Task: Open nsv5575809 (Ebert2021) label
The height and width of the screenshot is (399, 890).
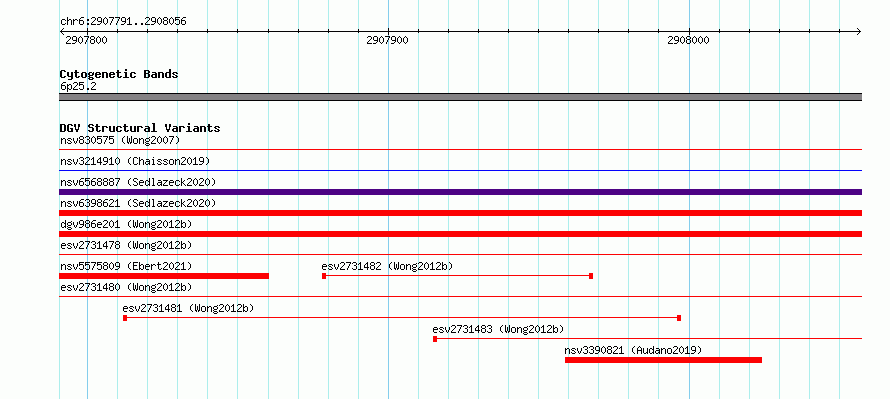Action: (x=126, y=266)
